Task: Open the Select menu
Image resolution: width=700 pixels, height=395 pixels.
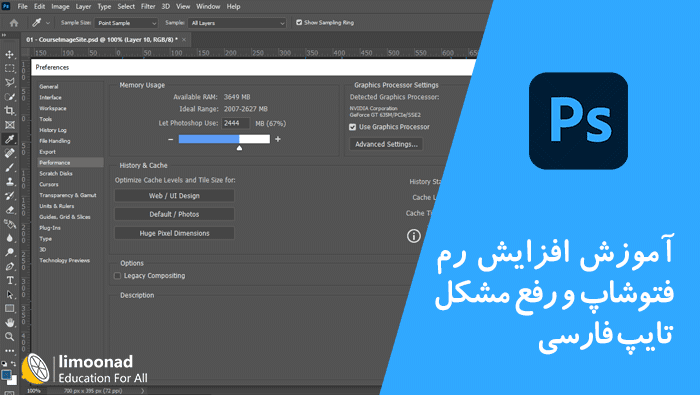Action: [126, 6]
